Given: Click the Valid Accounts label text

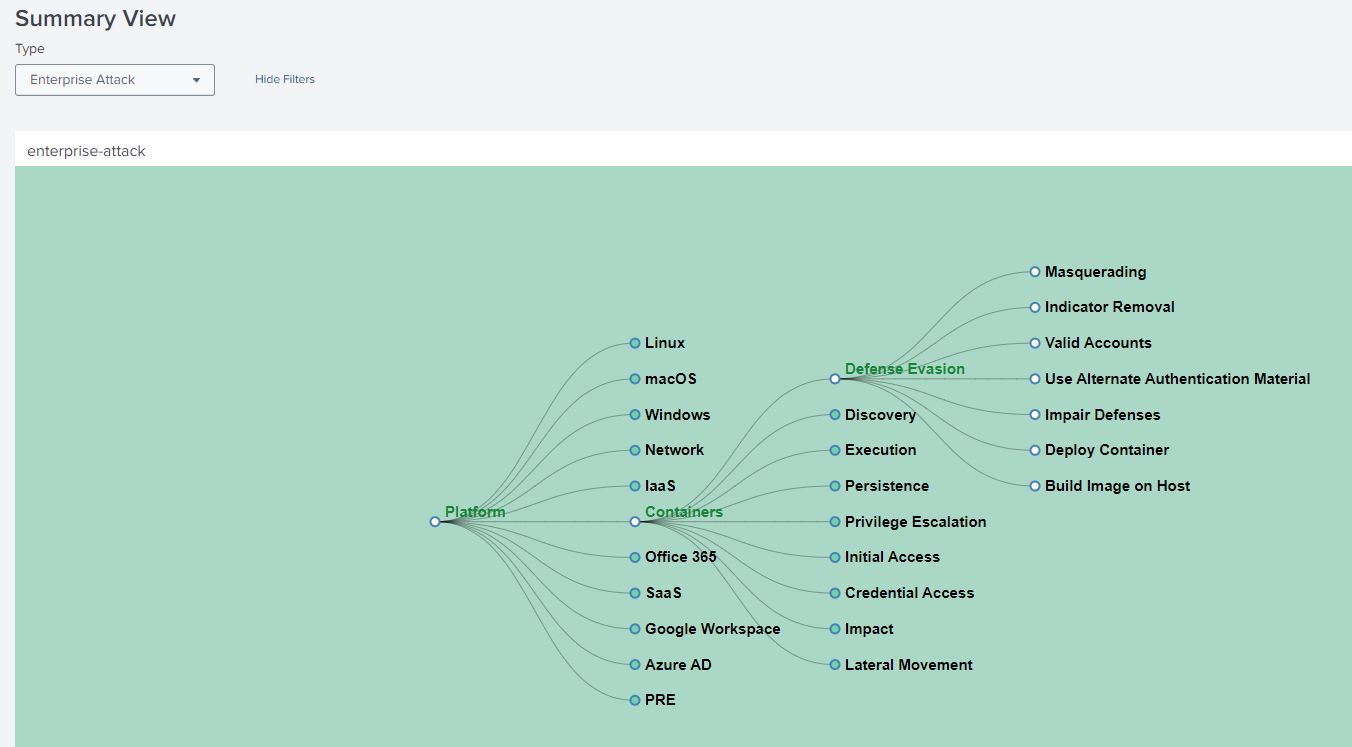Looking at the screenshot, I should click(1099, 343).
